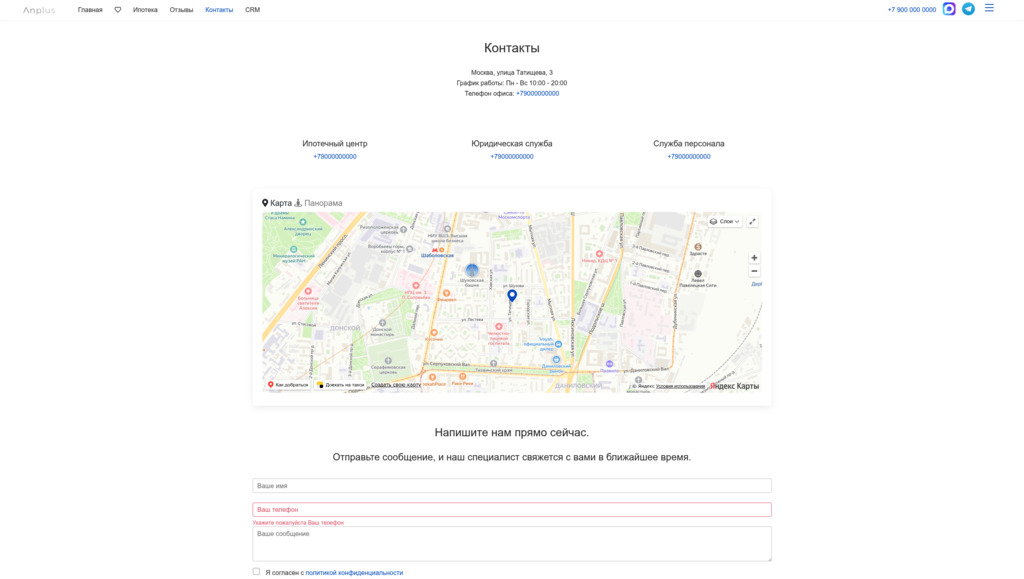This screenshot has height=579, width=1024.
Task: Open the Слои layers dropdown on map
Action: click(x=725, y=222)
